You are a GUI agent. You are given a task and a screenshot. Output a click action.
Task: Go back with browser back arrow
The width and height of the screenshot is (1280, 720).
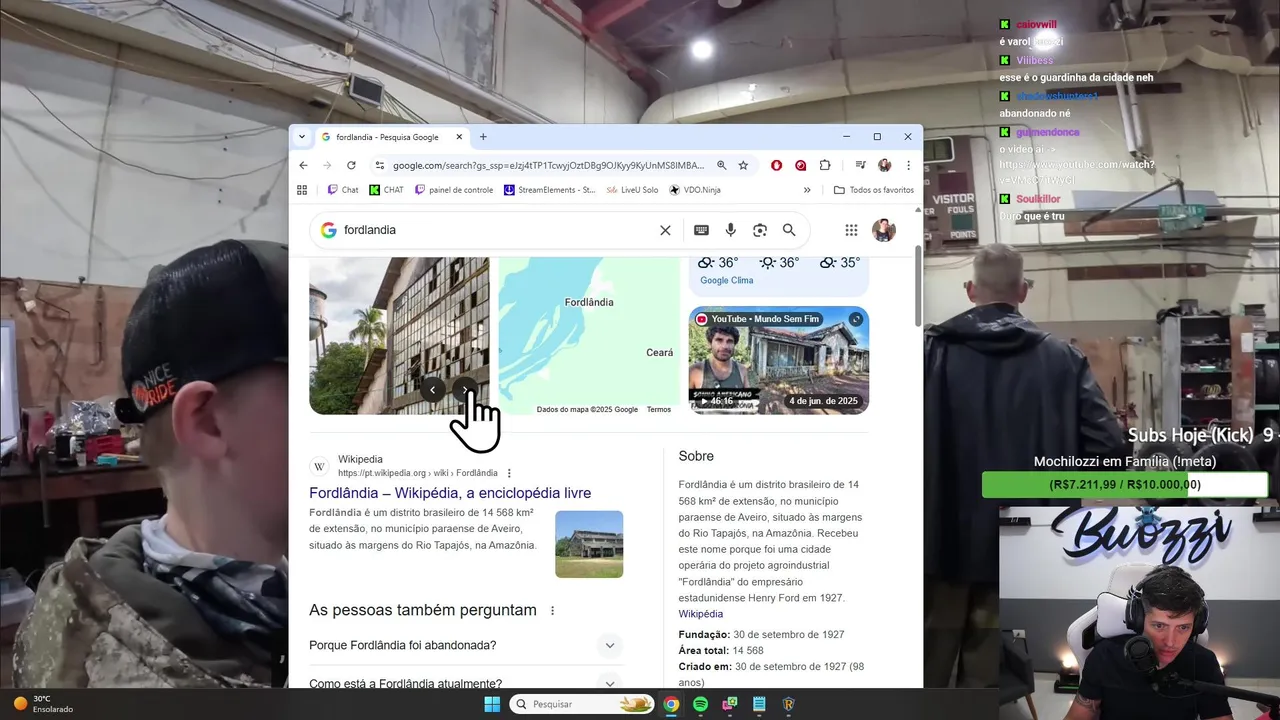(x=303, y=165)
